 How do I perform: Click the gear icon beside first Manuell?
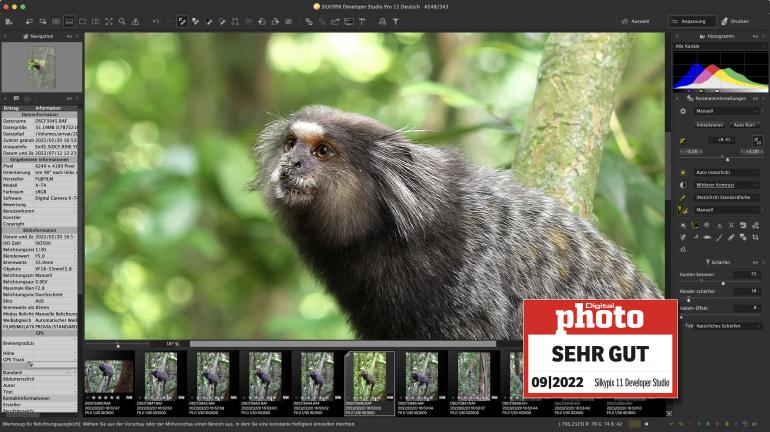(683, 111)
